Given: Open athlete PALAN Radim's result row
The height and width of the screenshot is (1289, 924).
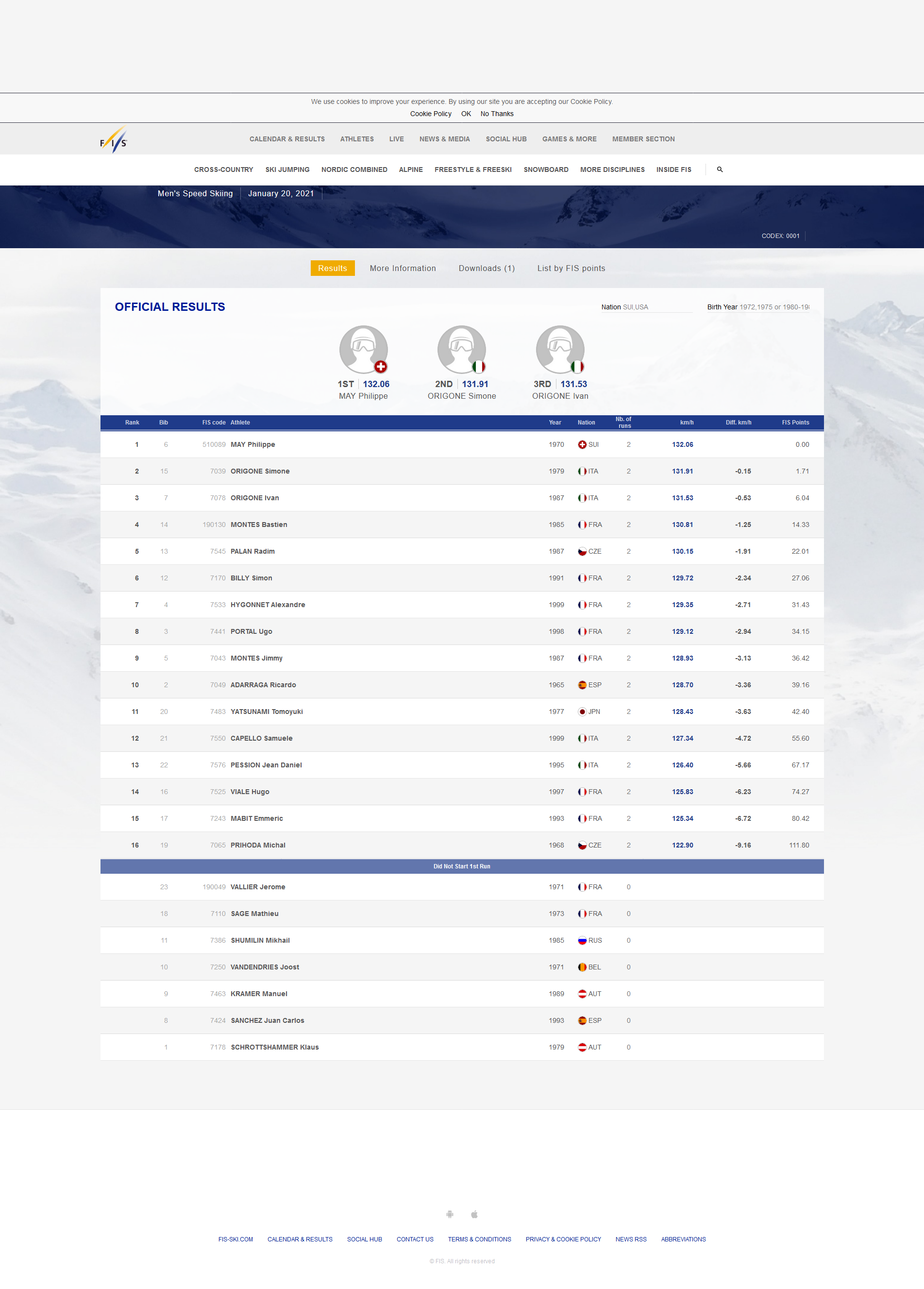Looking at the screenshot, I should tap(252, 551).
